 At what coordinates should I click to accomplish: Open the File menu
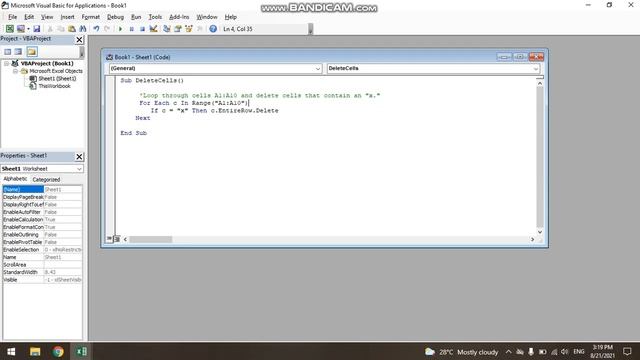click(13, 17)
